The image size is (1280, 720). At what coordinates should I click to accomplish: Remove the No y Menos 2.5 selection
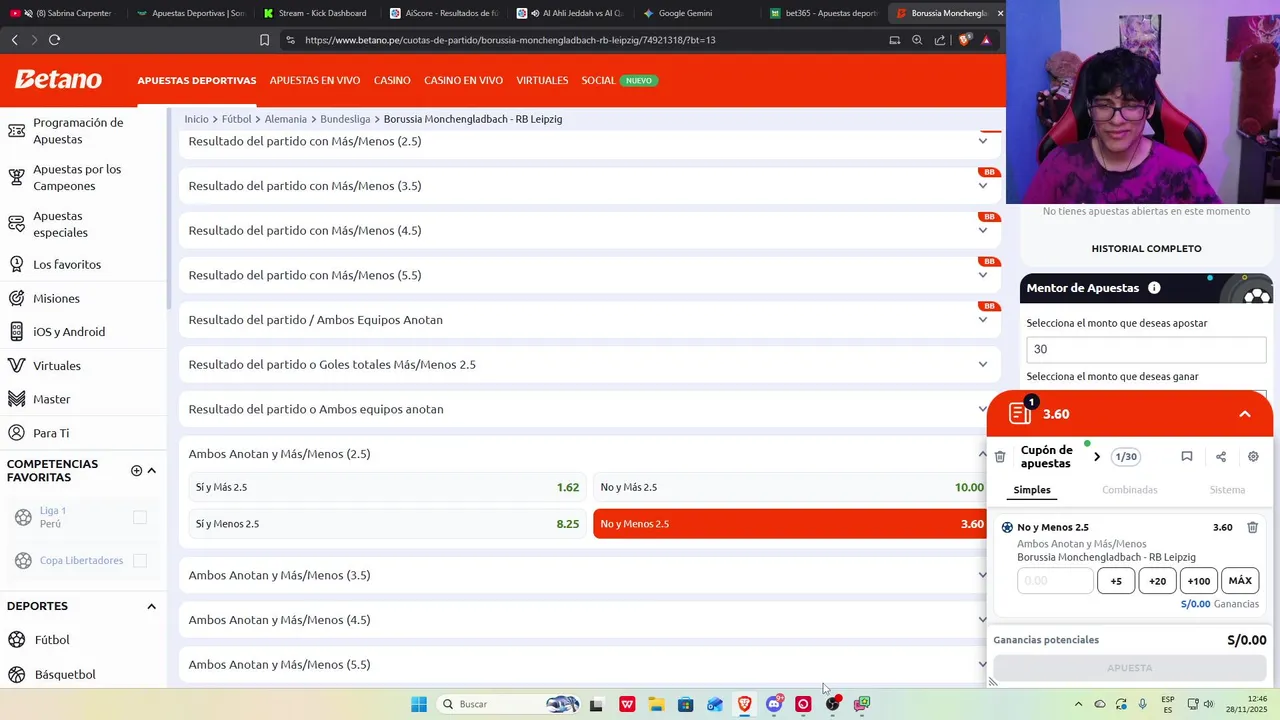pos(1252,527)
